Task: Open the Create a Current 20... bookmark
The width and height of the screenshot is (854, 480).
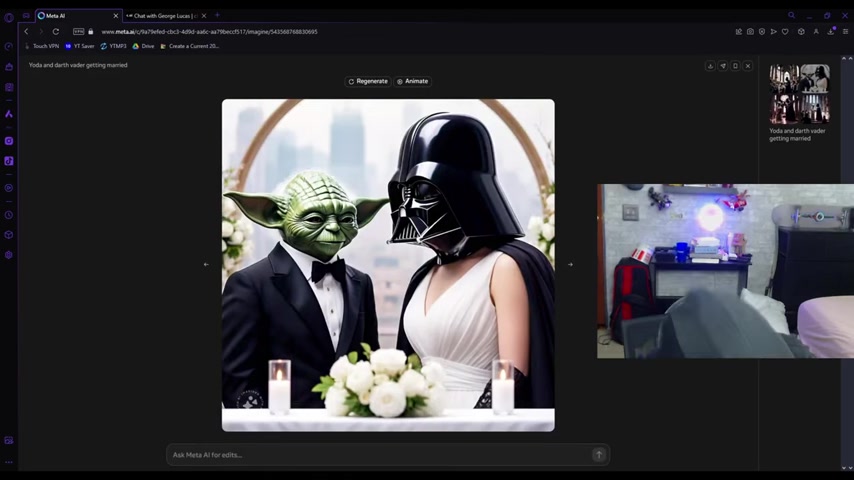Action: pyautogui.click(x=190, y=46)
